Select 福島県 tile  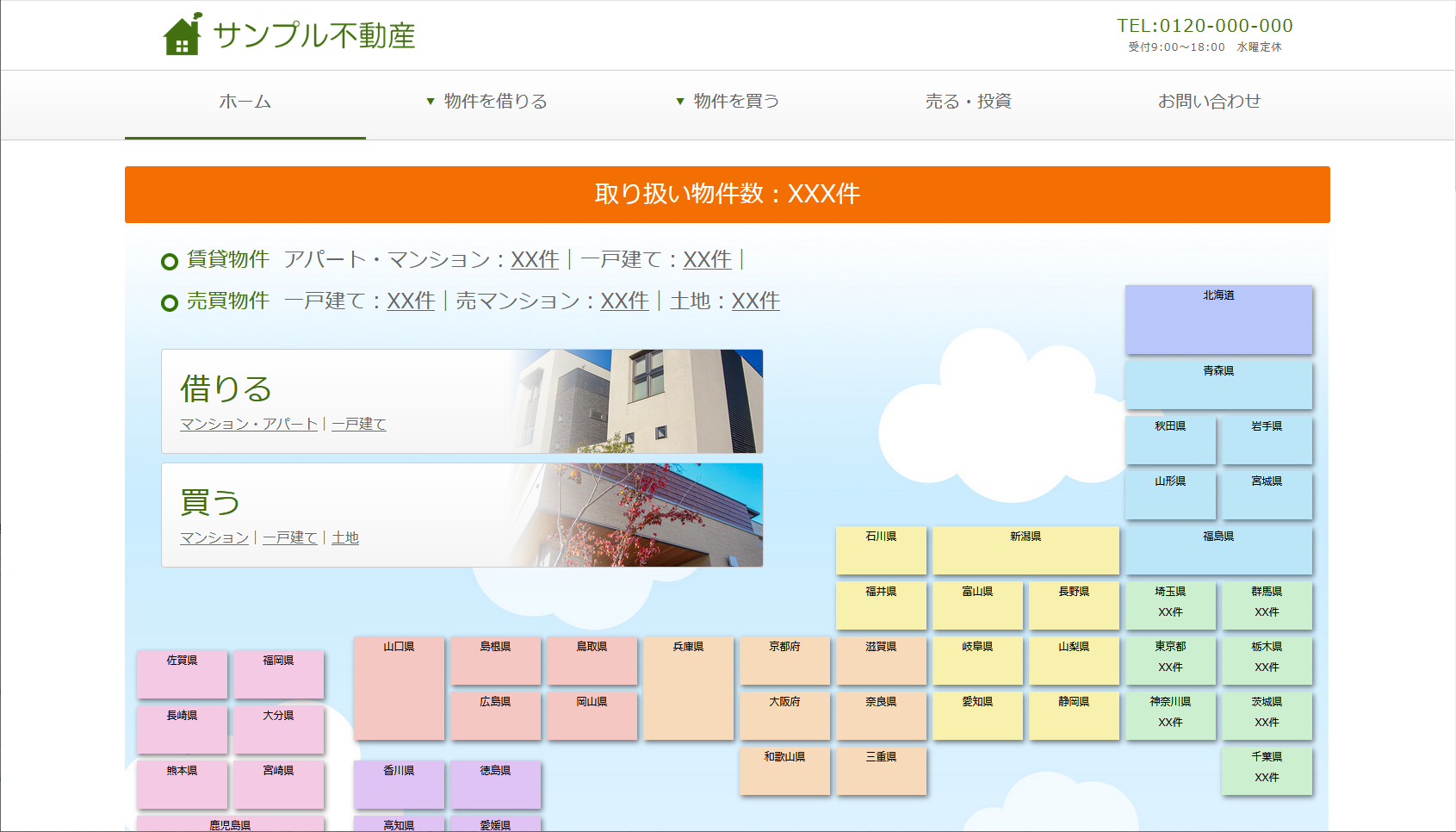(1218, 550)
